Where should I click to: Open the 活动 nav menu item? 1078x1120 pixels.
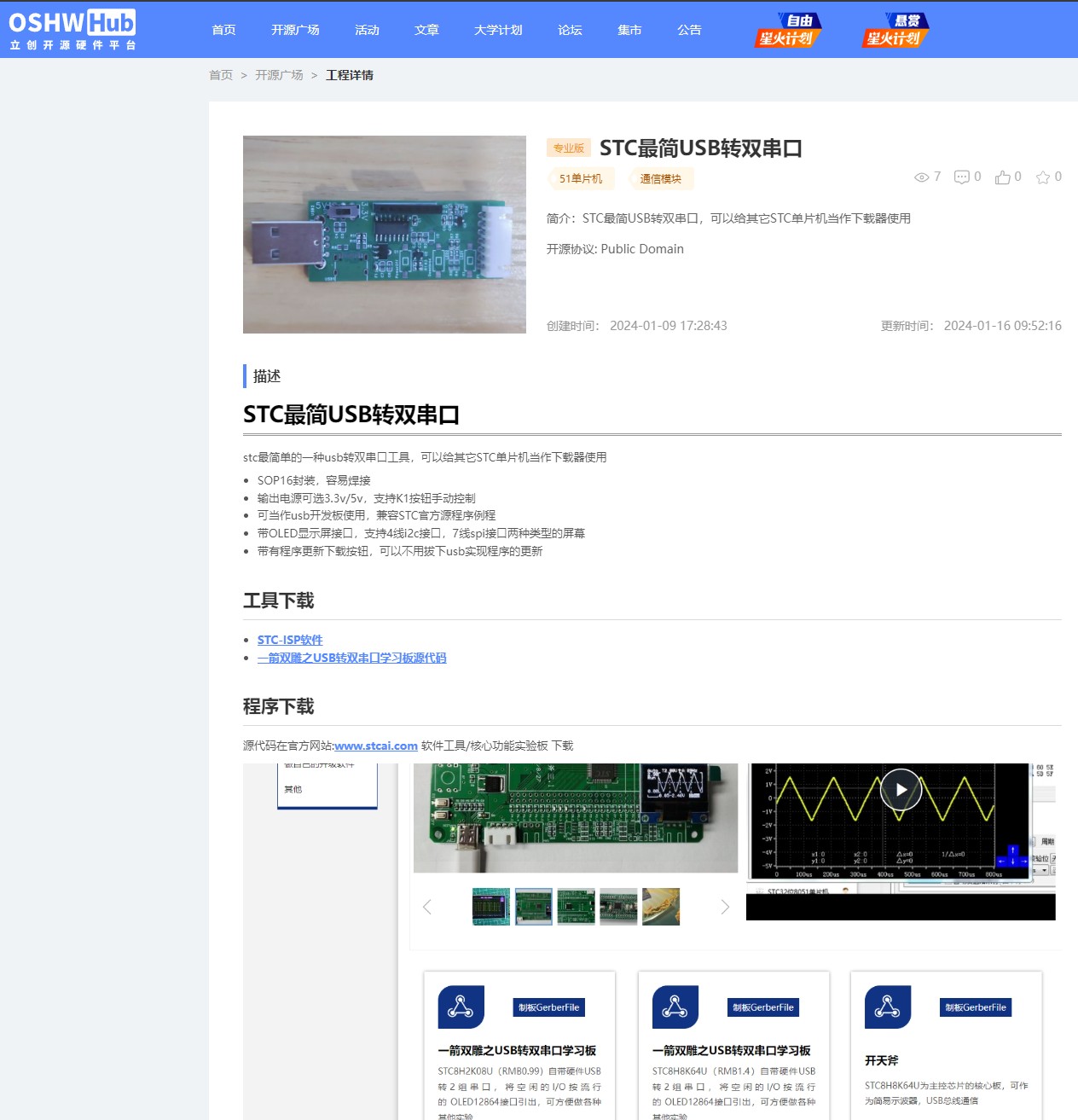(x=367, y=30)
